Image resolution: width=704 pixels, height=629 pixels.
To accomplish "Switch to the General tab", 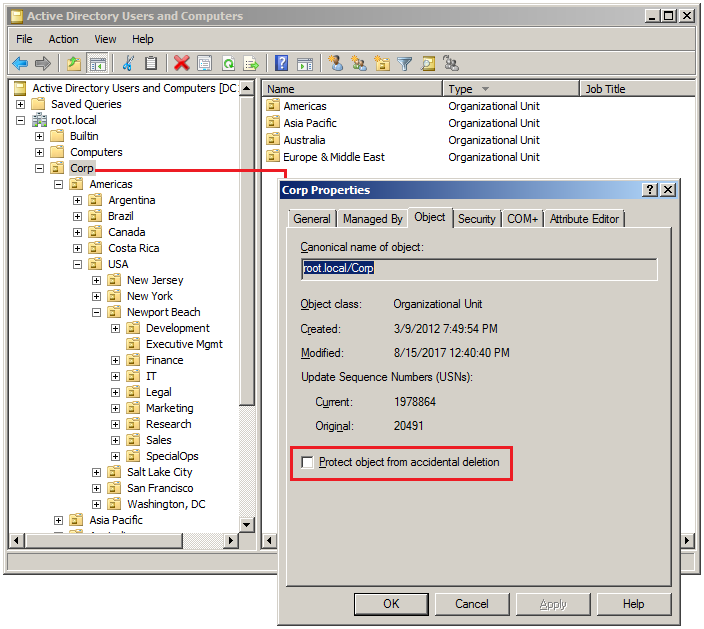I will (x=312, y=219).
